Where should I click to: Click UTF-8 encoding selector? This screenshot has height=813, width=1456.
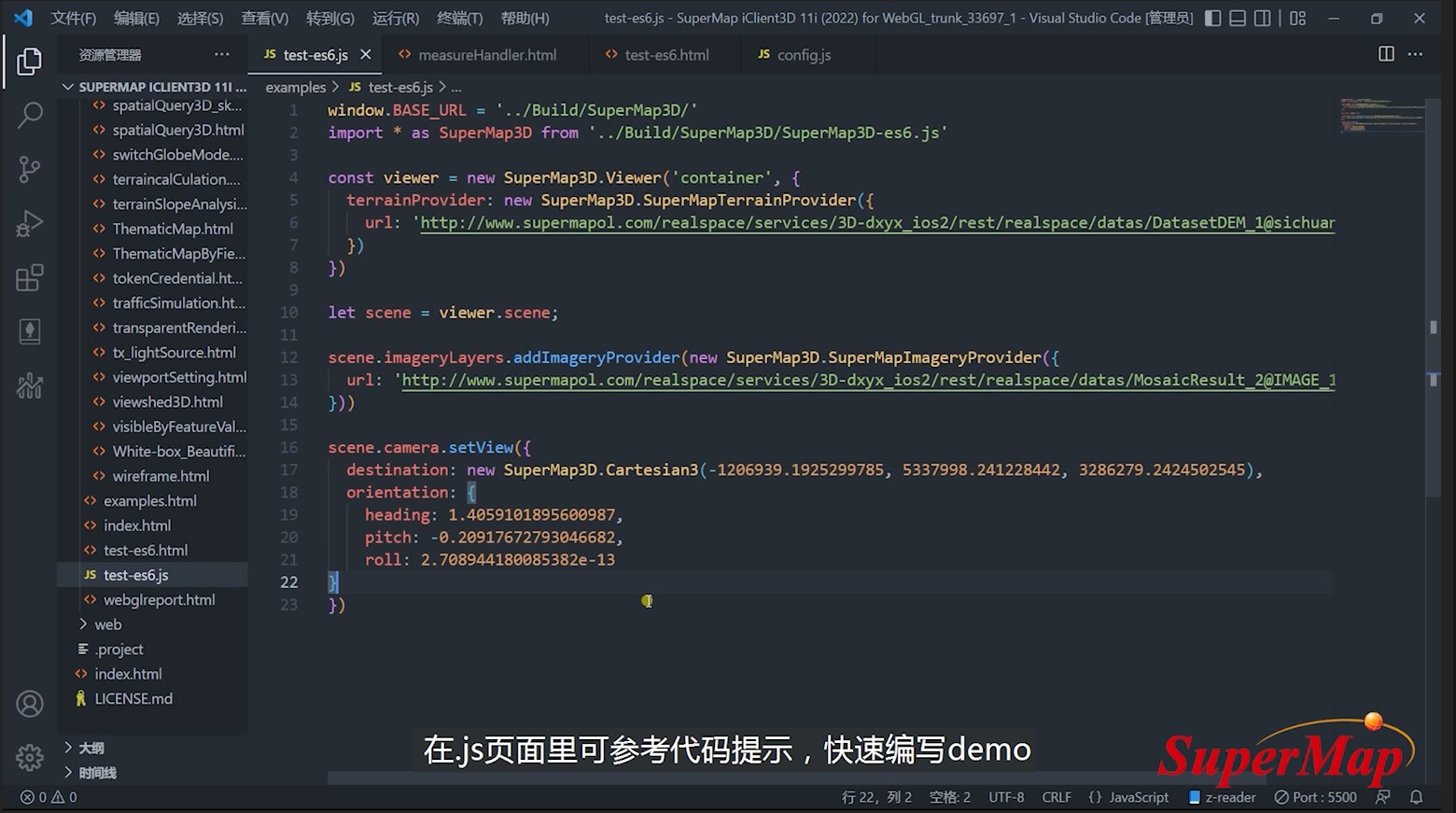[x=1006, y=797]
